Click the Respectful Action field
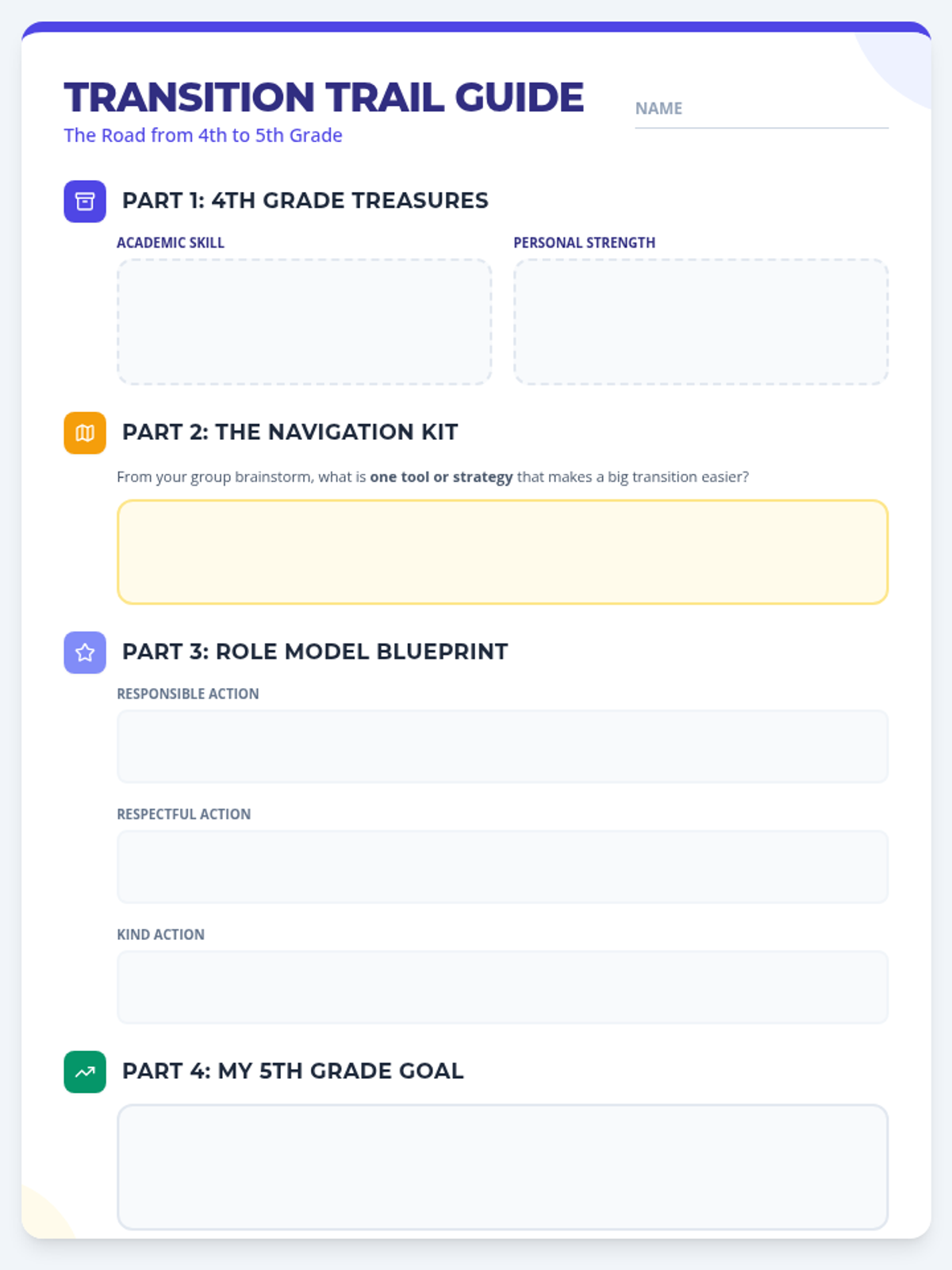Viewport: 952px width, 1270px height. point(502,867)
